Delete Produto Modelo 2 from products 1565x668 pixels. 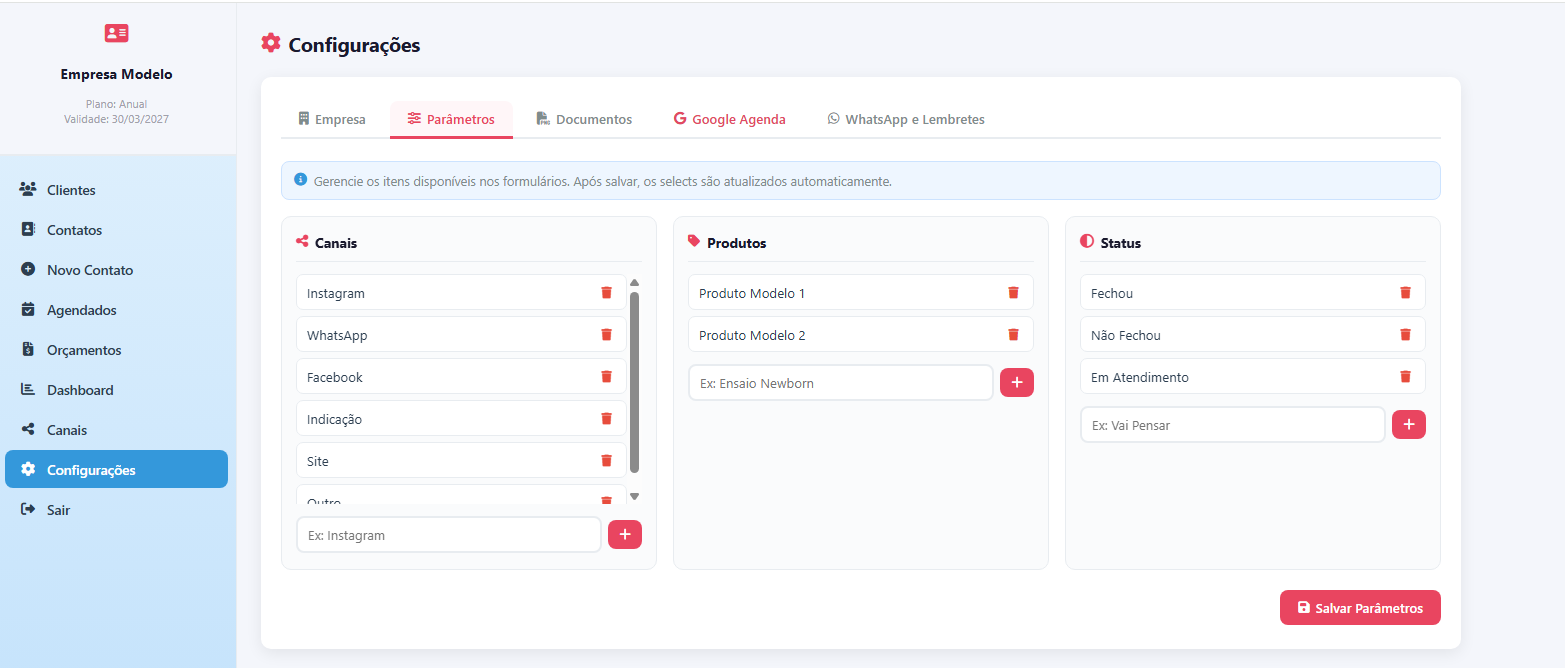coord(1013,335)
